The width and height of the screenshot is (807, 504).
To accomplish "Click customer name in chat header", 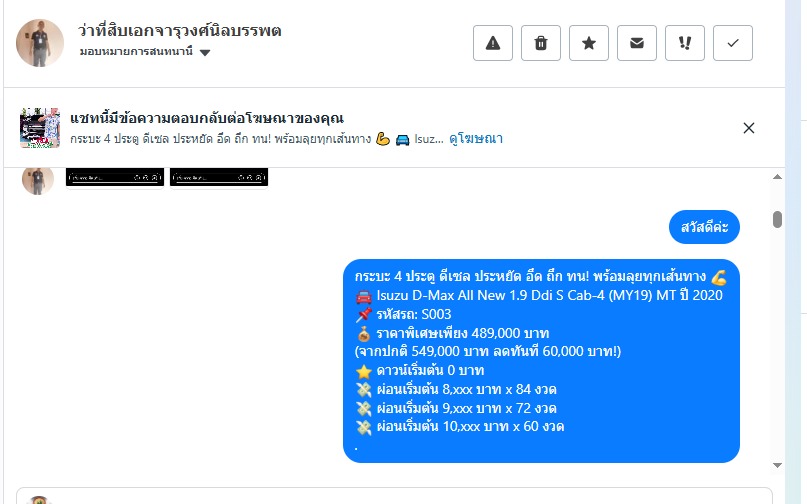I will 179,30.
